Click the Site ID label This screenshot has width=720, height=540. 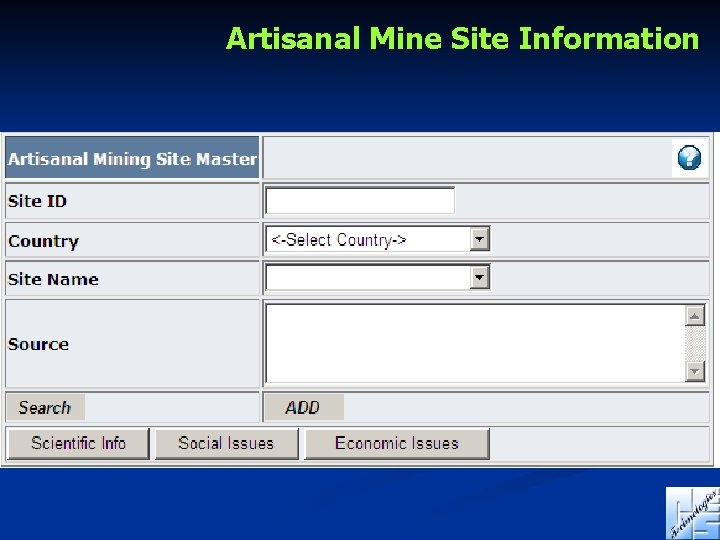pyautogui.click(x=38, y=201)
